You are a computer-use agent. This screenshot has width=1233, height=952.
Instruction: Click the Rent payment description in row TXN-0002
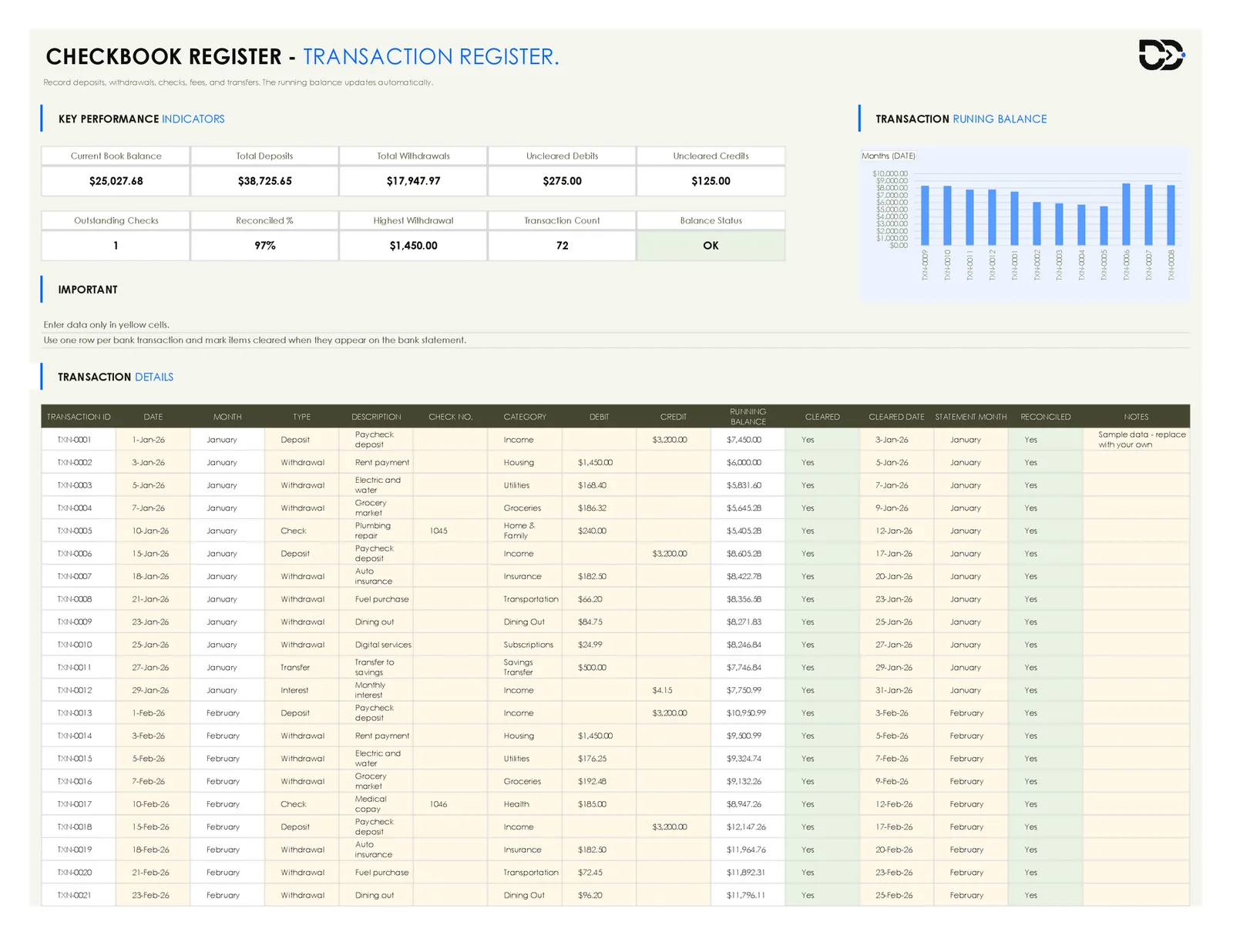376,463
